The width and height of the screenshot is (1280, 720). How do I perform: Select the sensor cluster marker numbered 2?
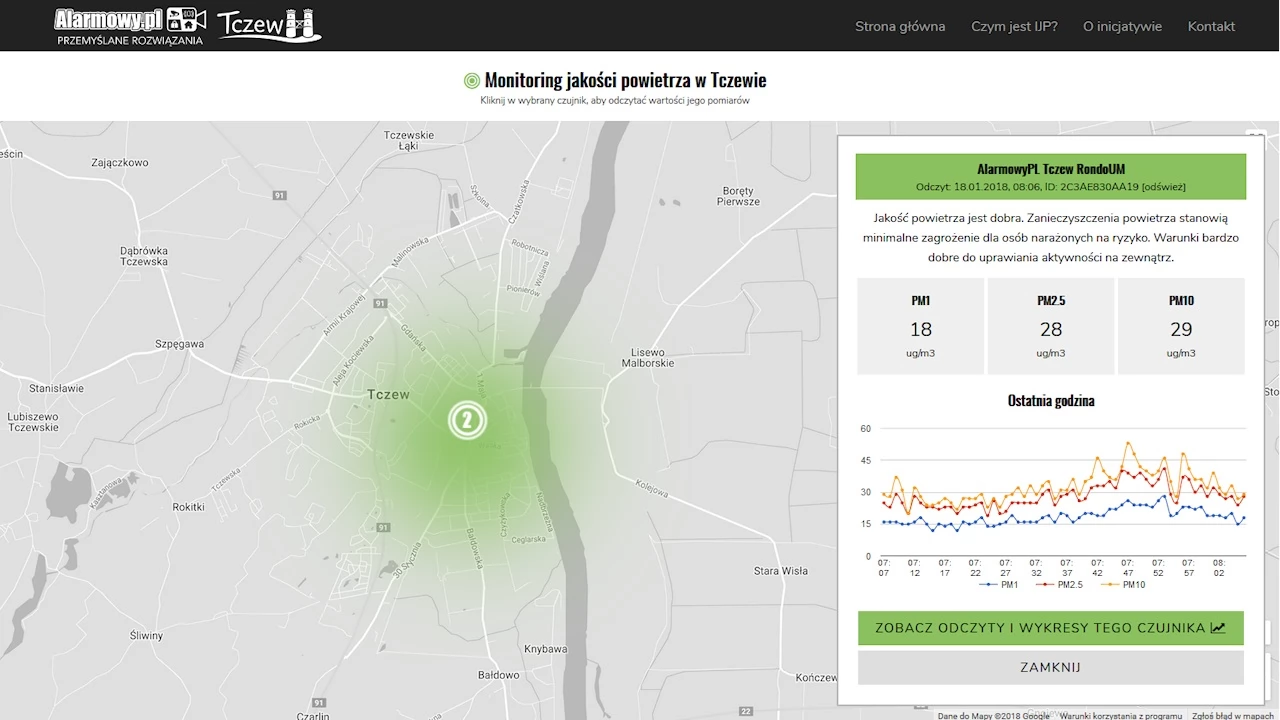click(x=466, y=420)
